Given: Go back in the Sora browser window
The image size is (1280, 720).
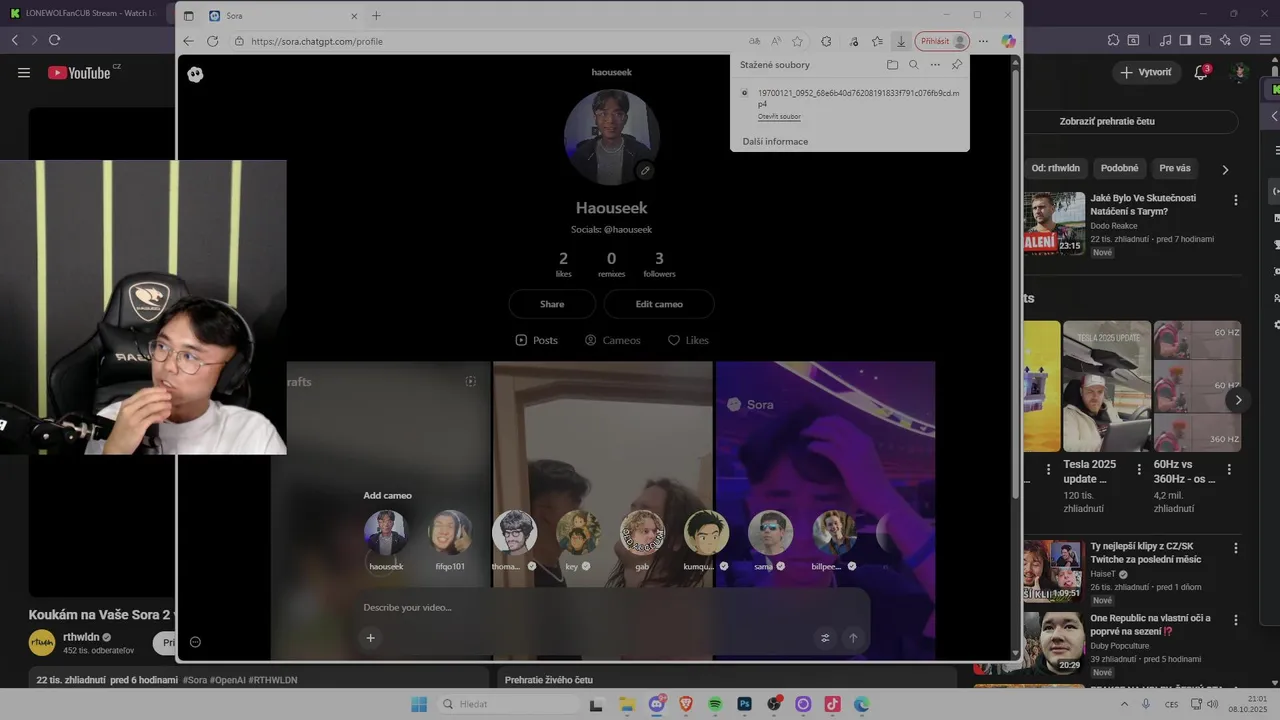Looking at the screenshot, I should pyautogui.click(x=188, y=41).
